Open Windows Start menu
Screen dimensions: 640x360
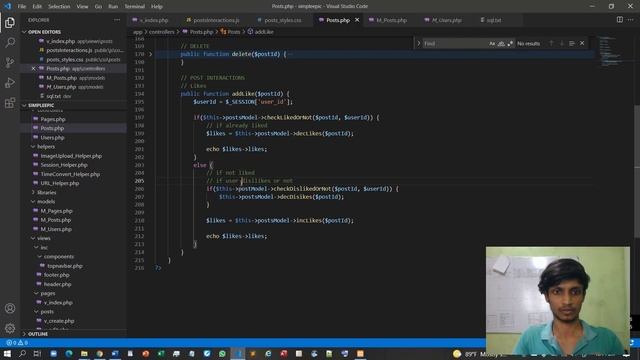pos(7,353)
